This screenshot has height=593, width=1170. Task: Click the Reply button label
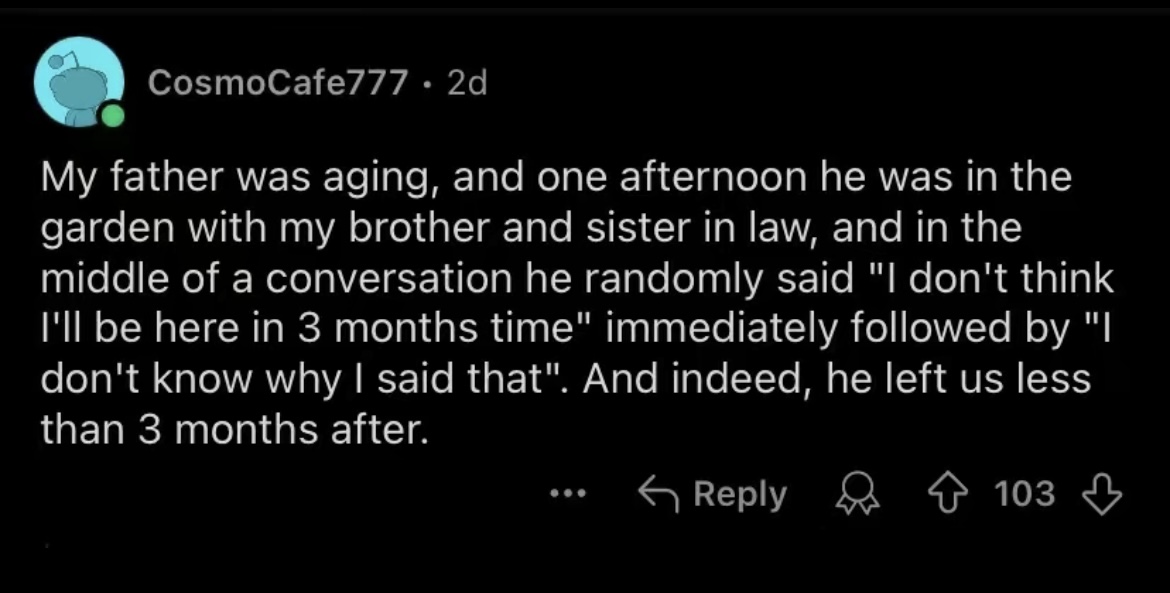point(740,494)
